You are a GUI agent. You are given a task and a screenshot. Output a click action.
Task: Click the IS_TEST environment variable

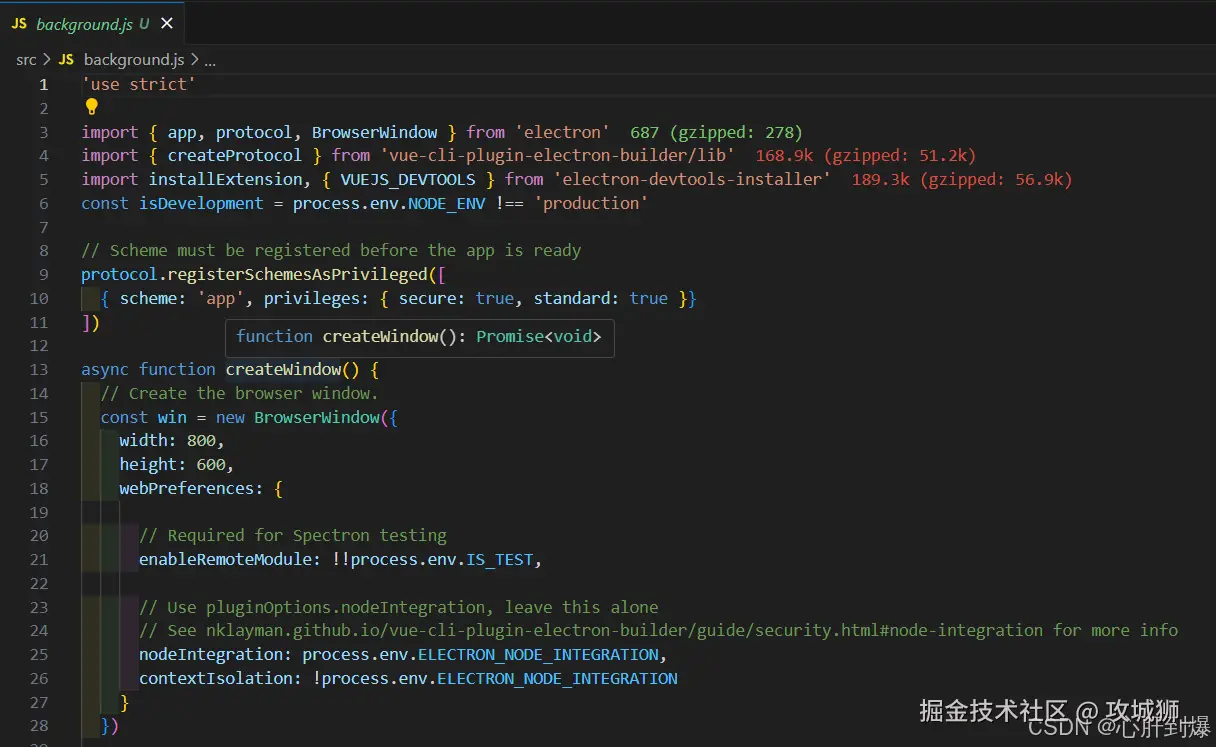pyautogui.click(x=500, y=560)
